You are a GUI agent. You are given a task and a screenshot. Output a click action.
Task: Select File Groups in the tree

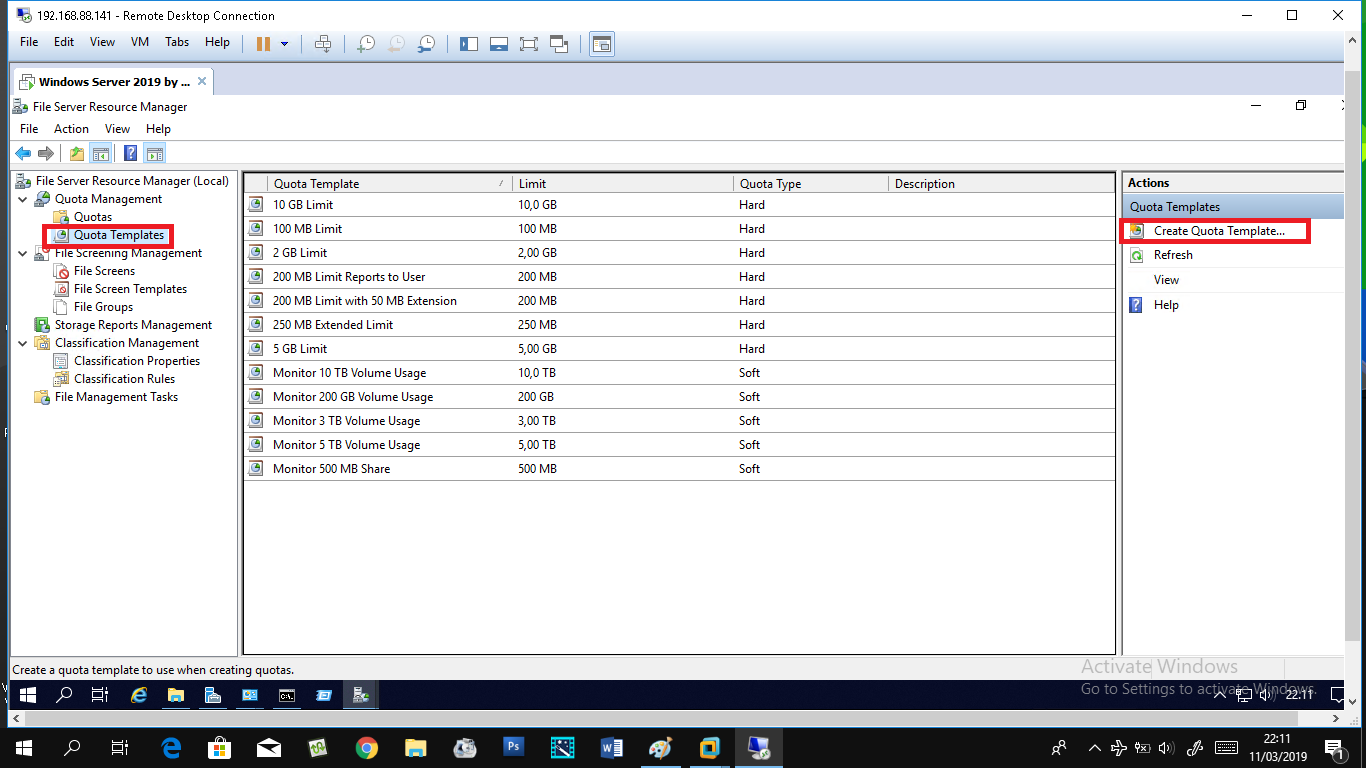[x=103, y=307]
